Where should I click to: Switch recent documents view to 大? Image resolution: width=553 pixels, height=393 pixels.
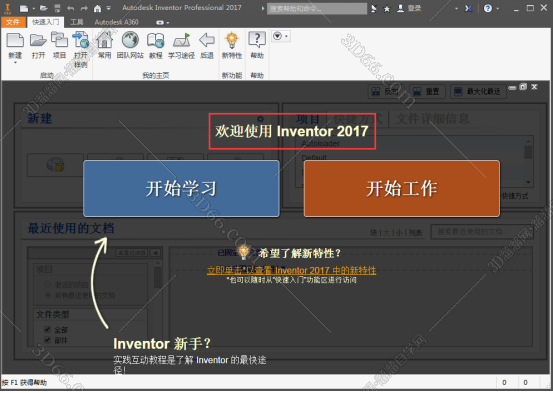(386, 232)
